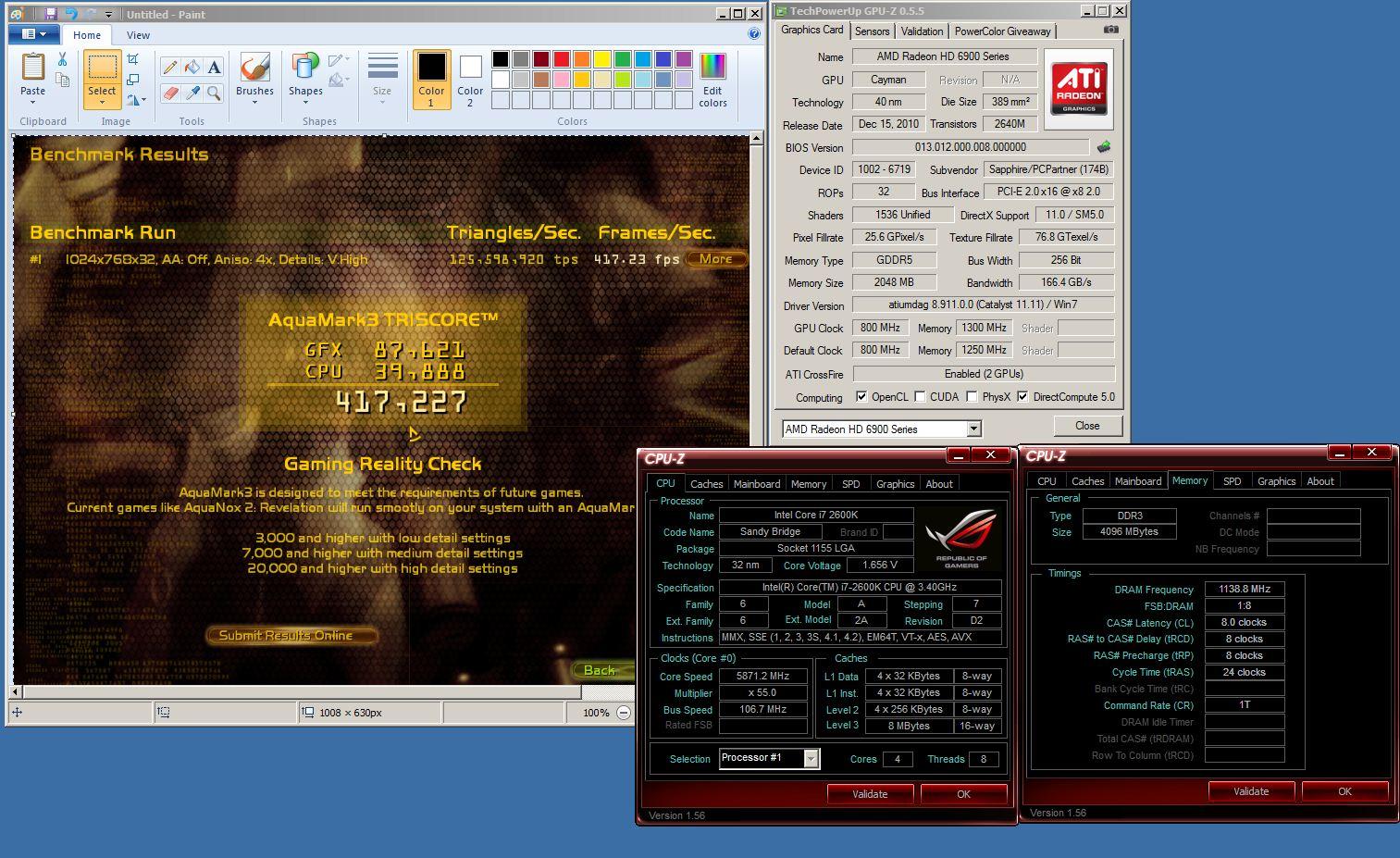1400x858 pixels.
Task: Select the Magnifier tool in Paint
Action: [214, 93]
